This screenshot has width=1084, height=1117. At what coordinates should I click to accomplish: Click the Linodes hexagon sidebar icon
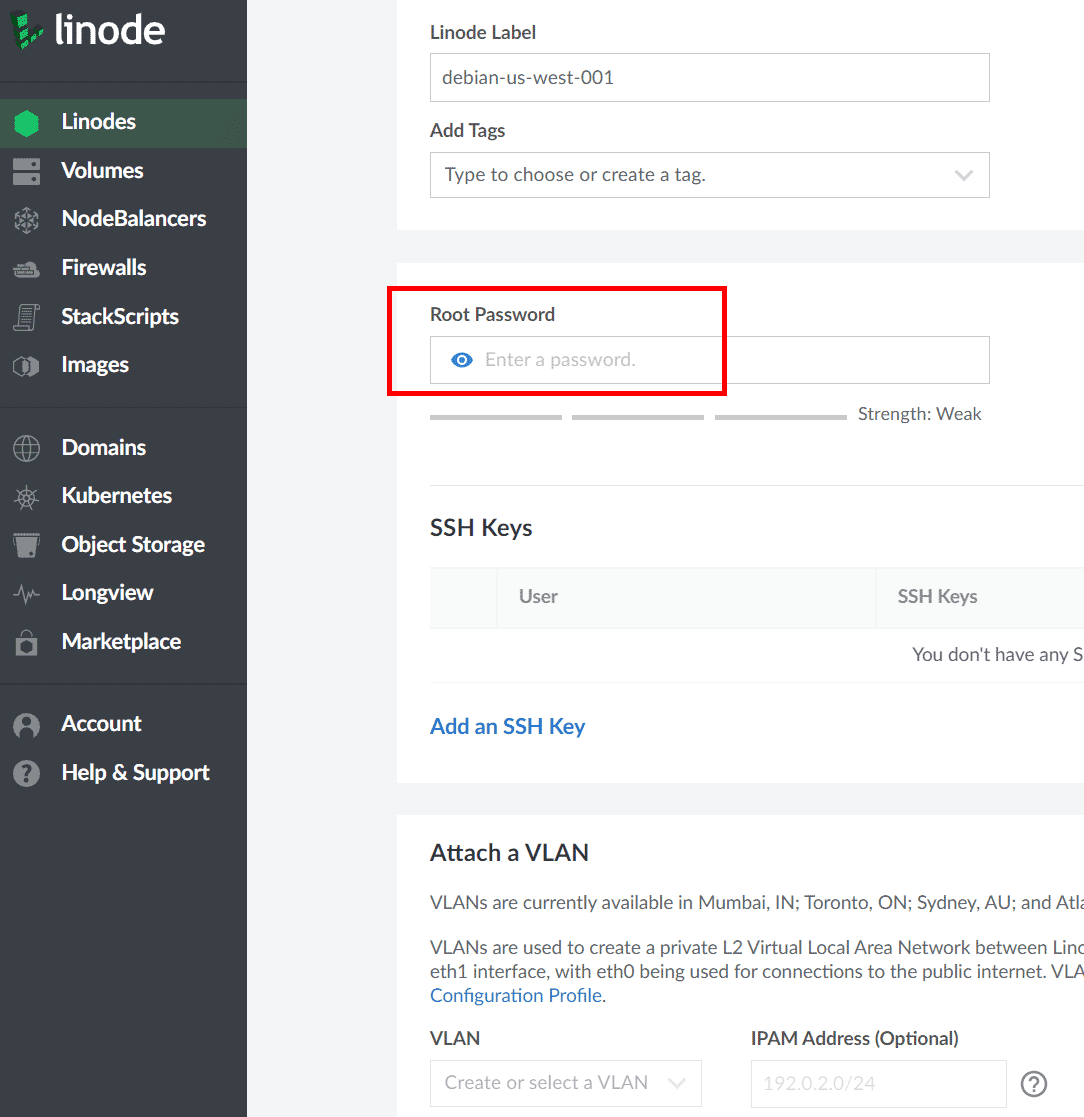click(x=26, y=123)
